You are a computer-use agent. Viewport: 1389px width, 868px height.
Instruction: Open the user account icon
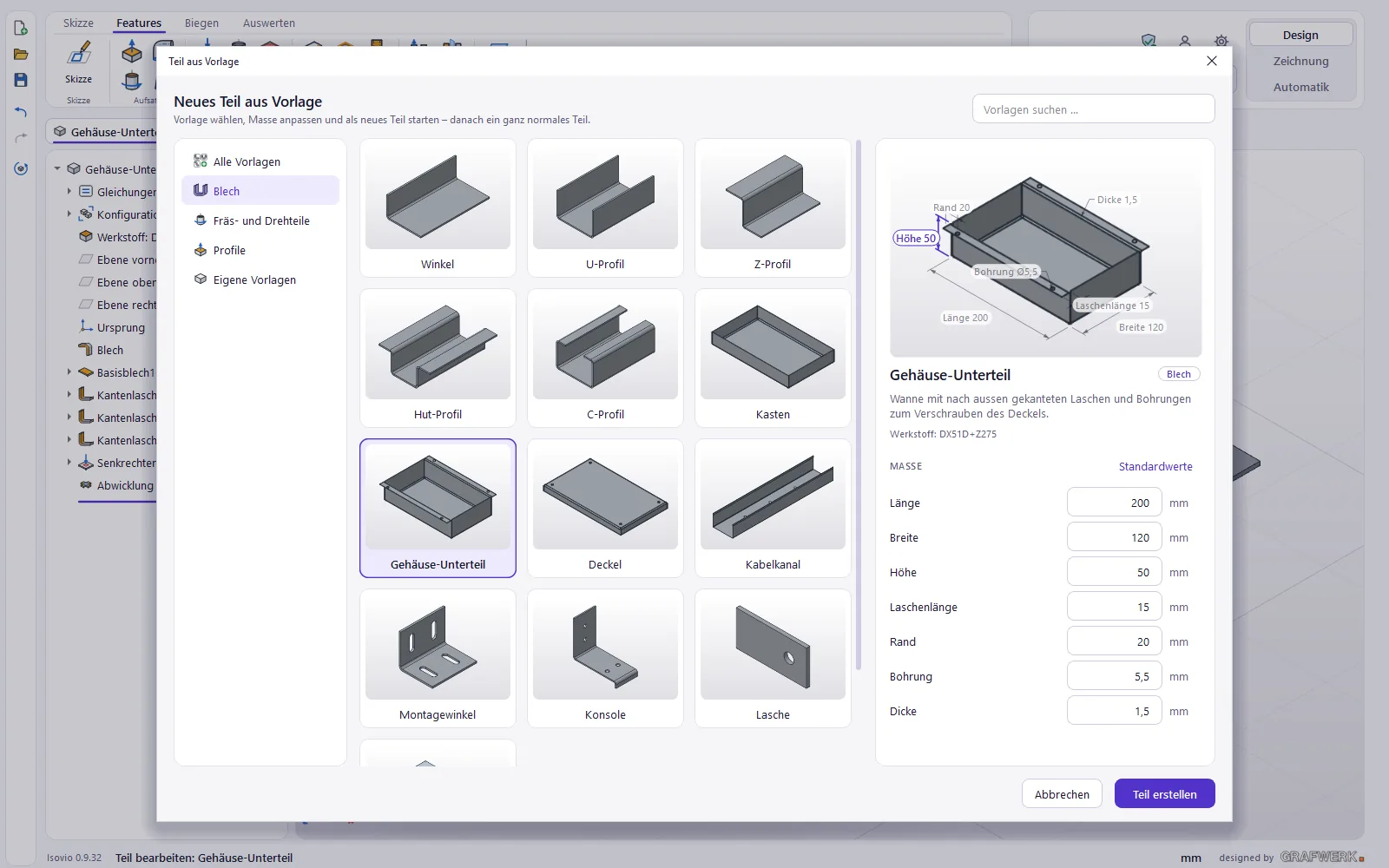[x=1185, y=41]
